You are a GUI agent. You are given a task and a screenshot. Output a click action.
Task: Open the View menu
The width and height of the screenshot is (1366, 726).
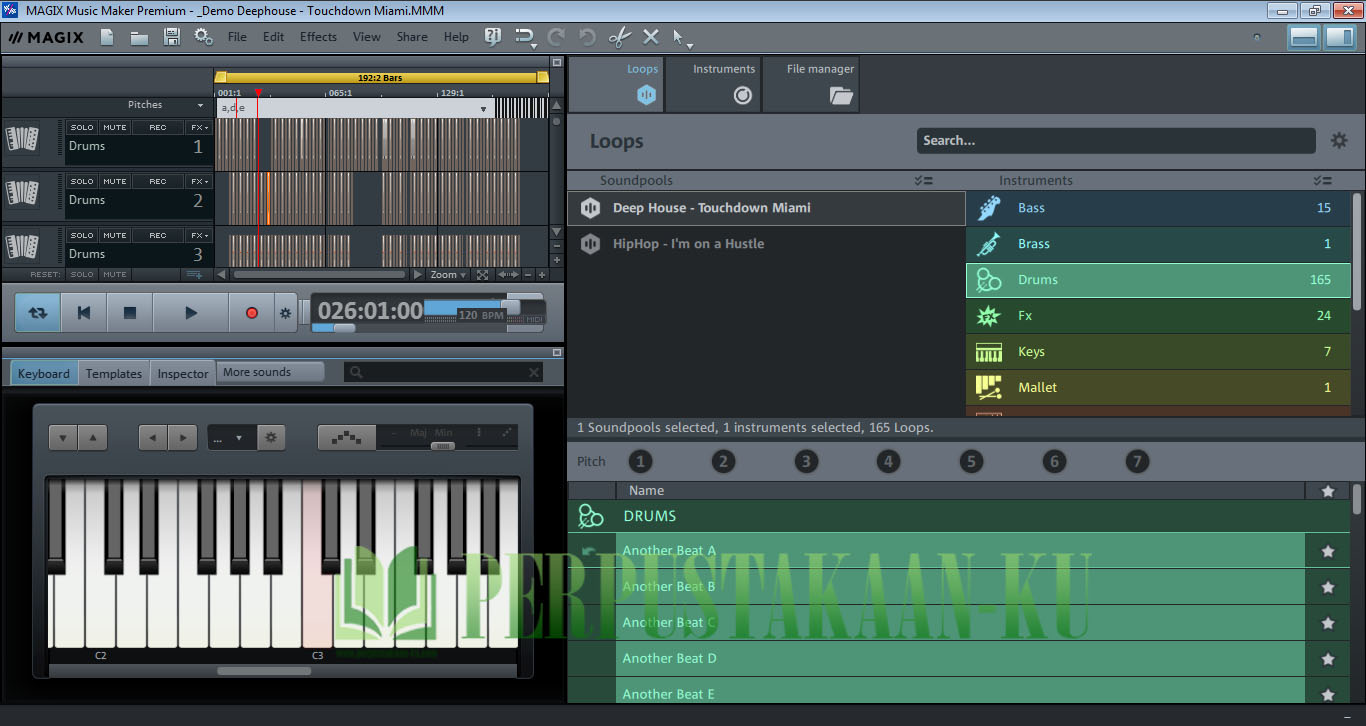pyautogui.click(x=366, y=37)
